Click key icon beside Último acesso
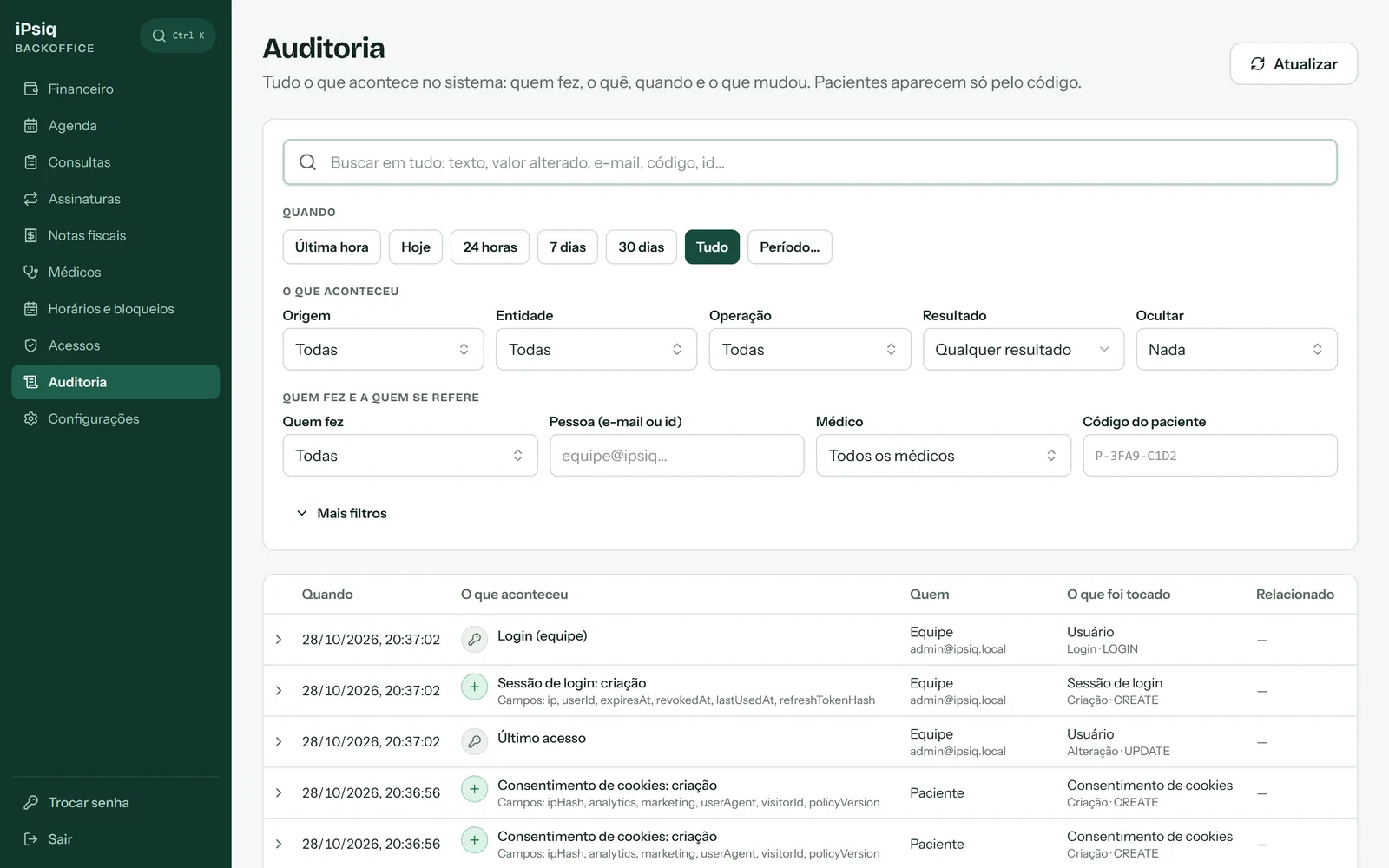Image resolution: width=1389 pixels, height=868 pixels. pyautogui.click(x=474, y=741)
